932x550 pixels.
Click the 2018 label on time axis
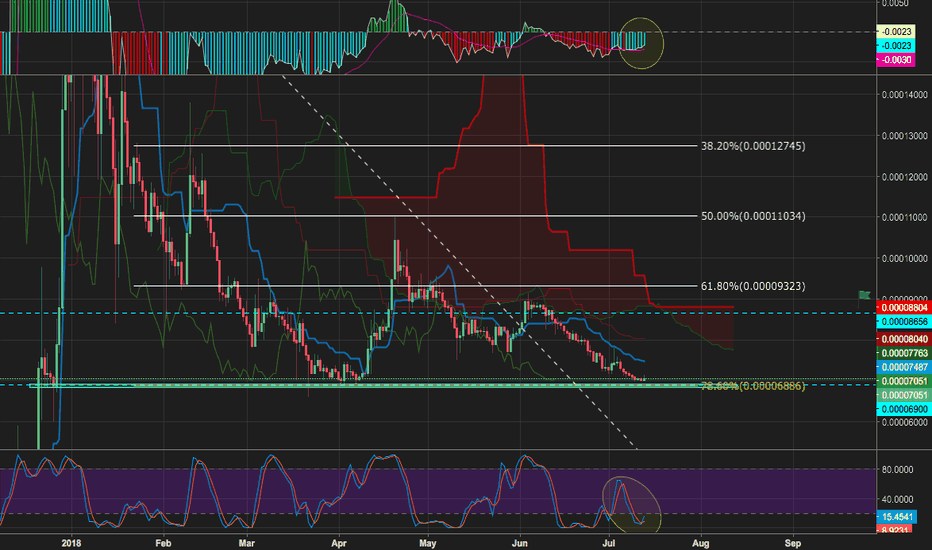71,543
